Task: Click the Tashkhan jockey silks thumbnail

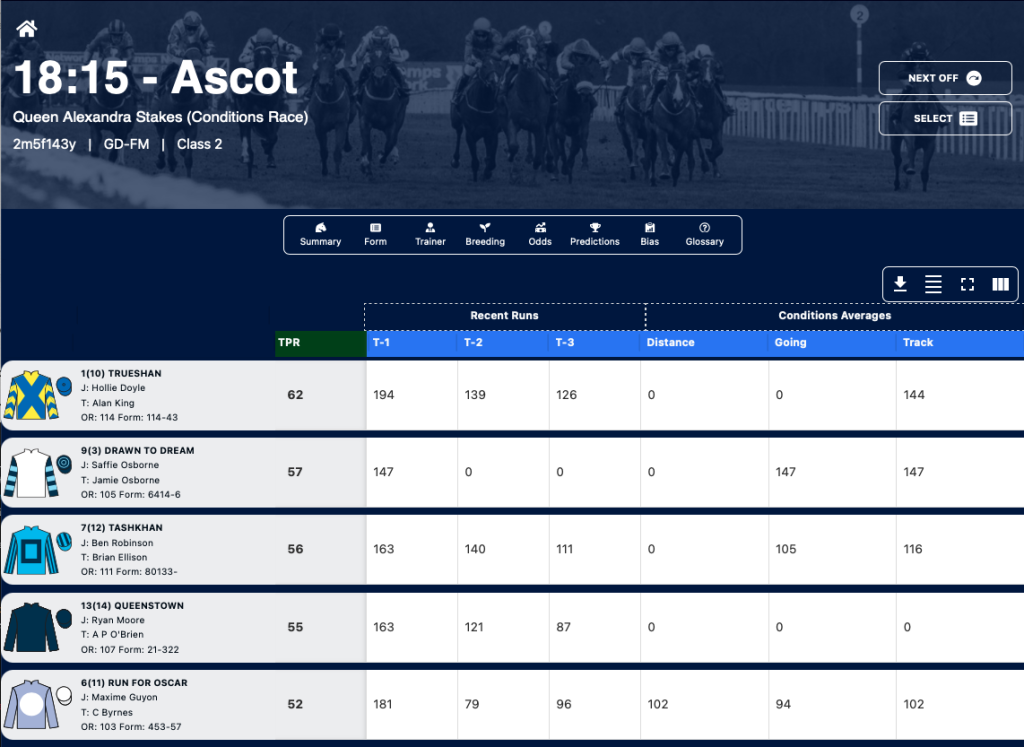Action: (x=31, y=550)
